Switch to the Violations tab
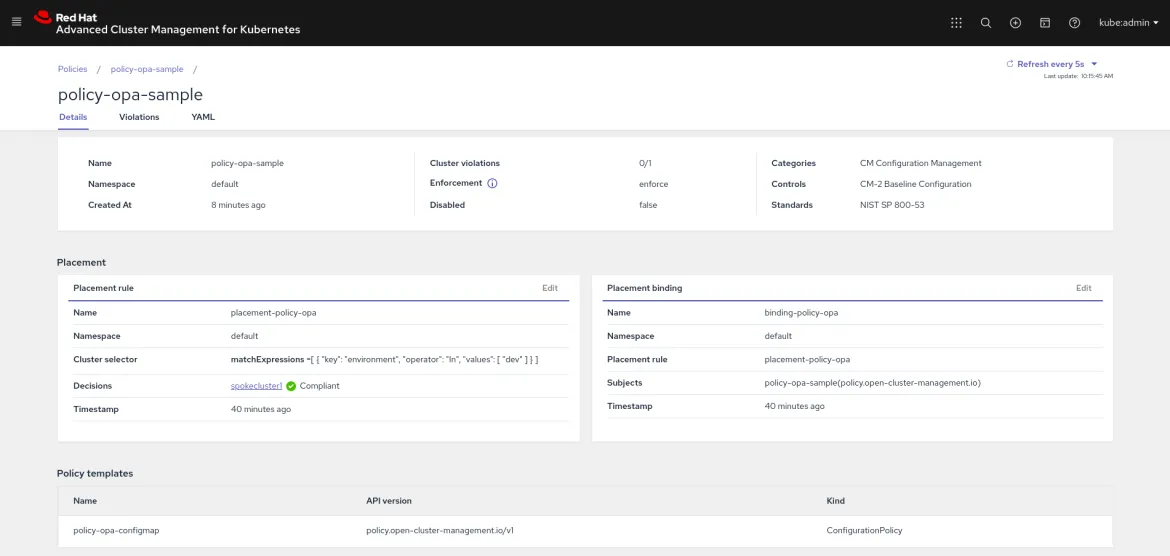This screenshot has height=556, width=1170. coord(139,117)
